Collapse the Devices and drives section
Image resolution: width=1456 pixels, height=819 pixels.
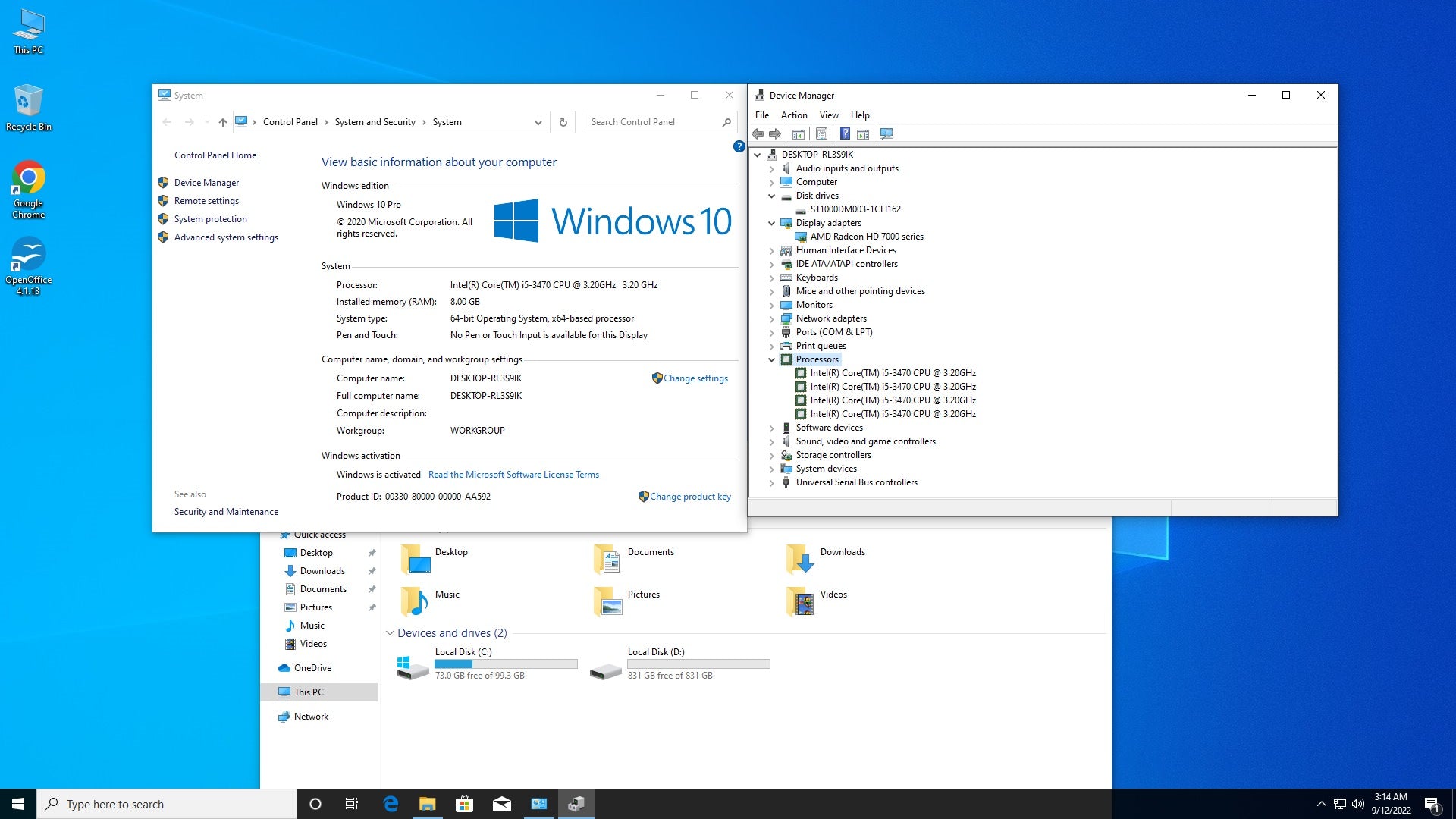390,633
